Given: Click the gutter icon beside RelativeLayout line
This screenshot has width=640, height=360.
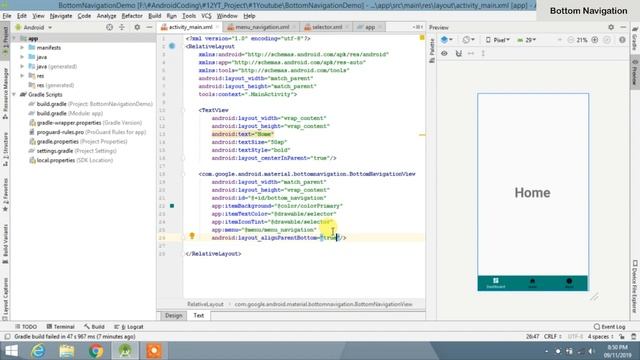Looking at the screenshot, I should click(172, 46).
